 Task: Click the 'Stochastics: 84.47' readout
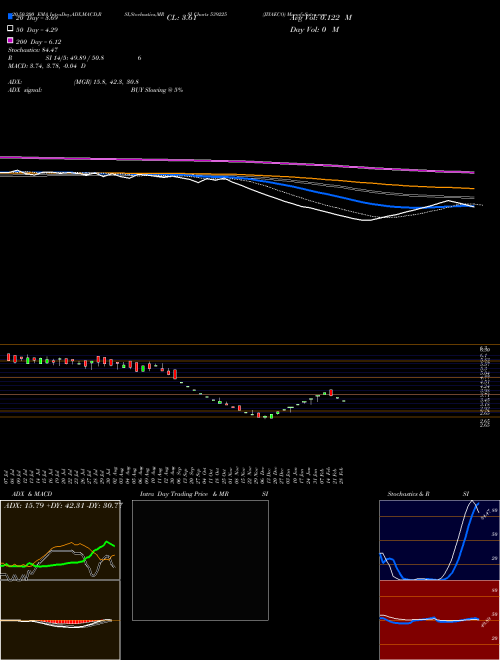tap(32, 50)
